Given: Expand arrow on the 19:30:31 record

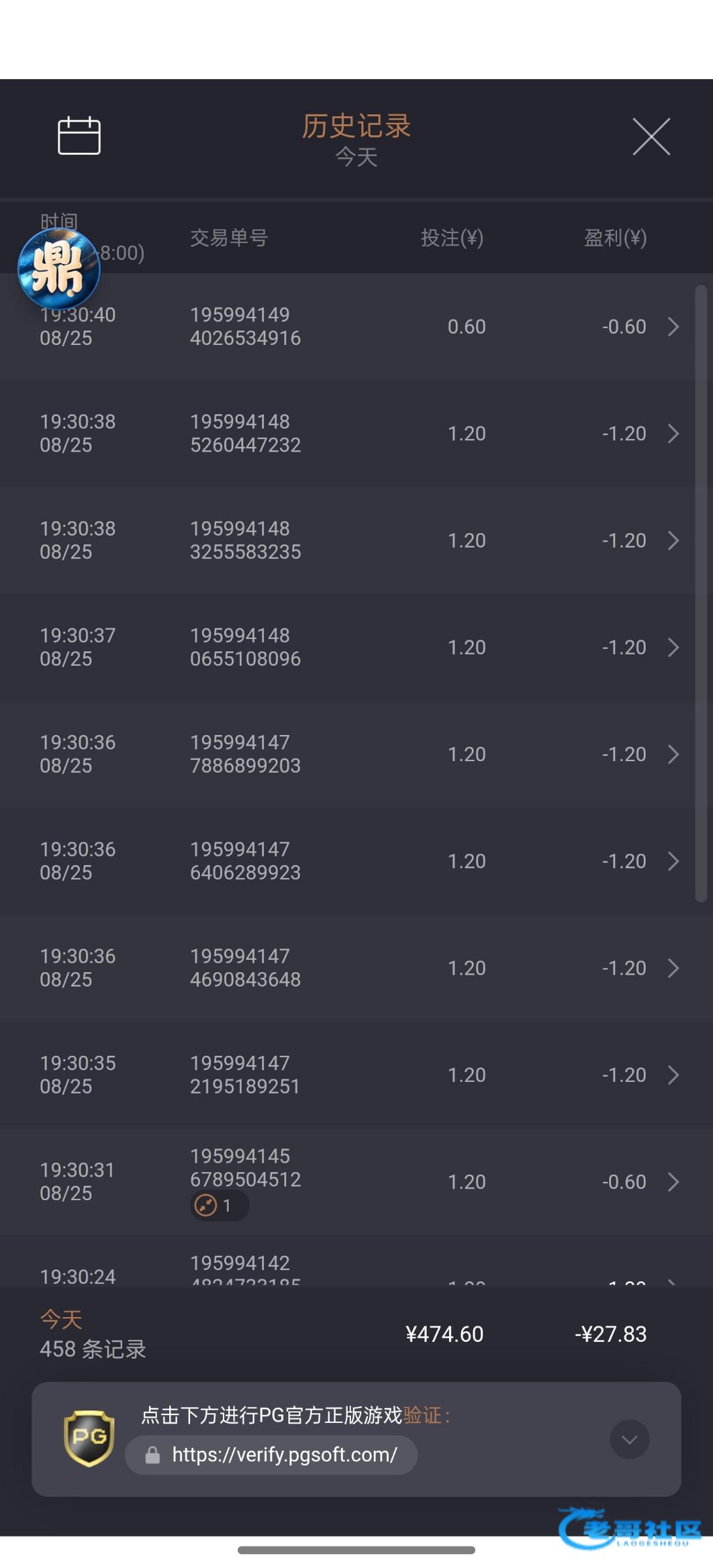Looking at the screenshot, I should click(x=673, y=1182).
